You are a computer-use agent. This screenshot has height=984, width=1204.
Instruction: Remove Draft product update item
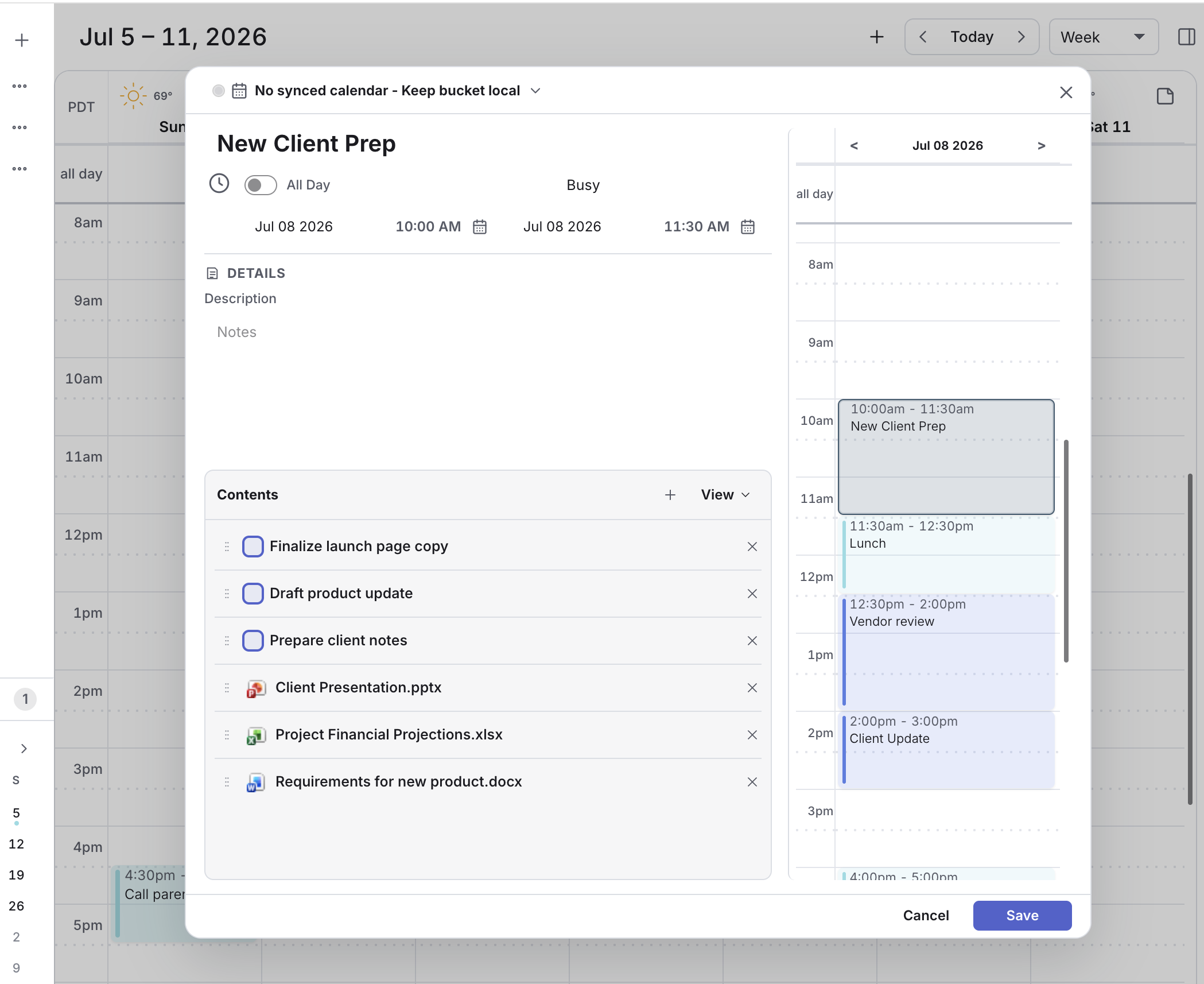[752, 594]
